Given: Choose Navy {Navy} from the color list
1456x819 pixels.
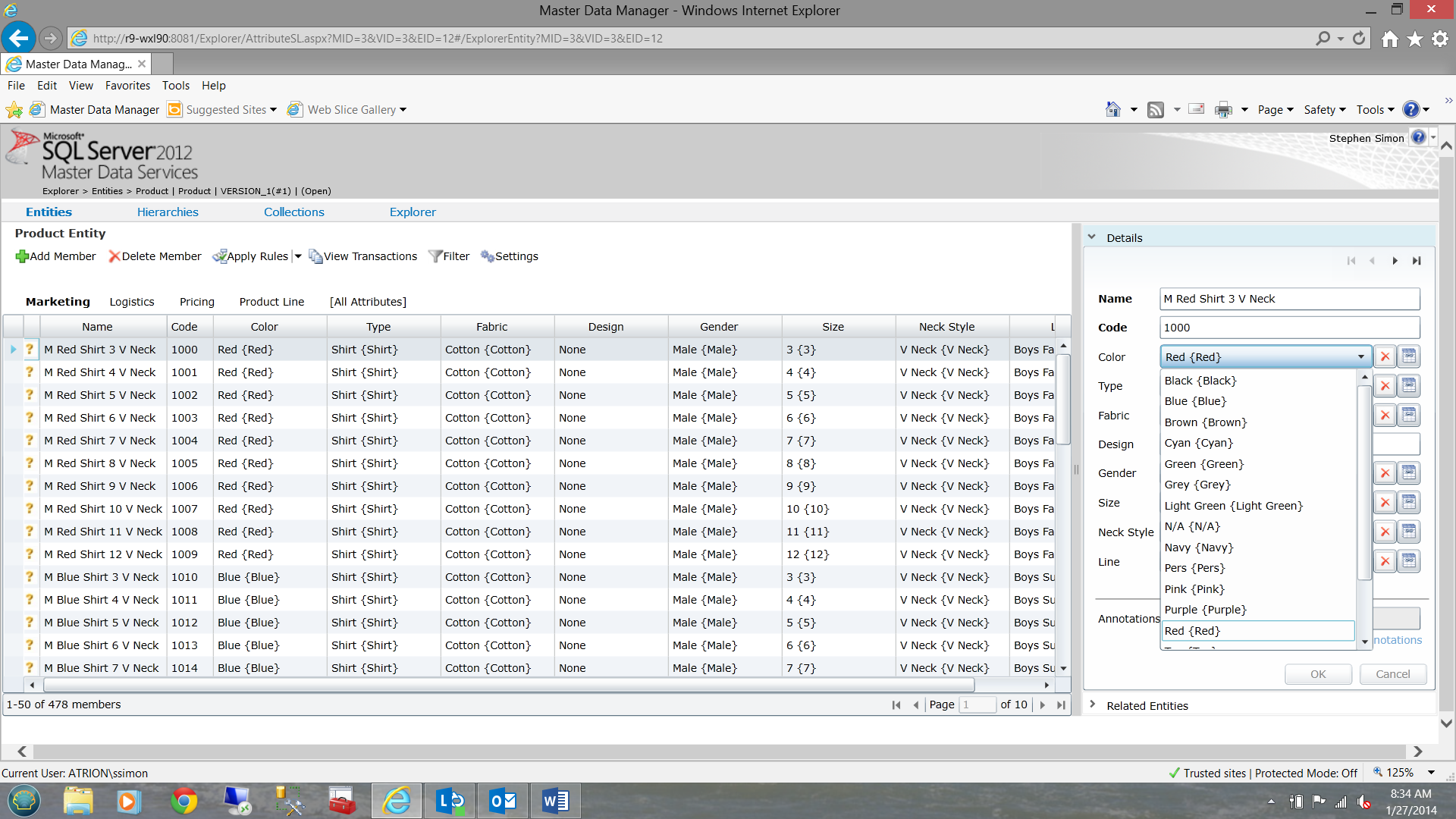Looking at the screenshot, I should tap(1198, 548).
